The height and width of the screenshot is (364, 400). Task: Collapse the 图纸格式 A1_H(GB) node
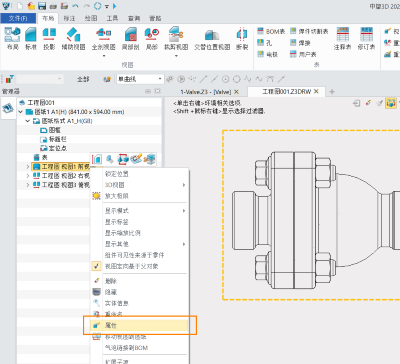28,121
